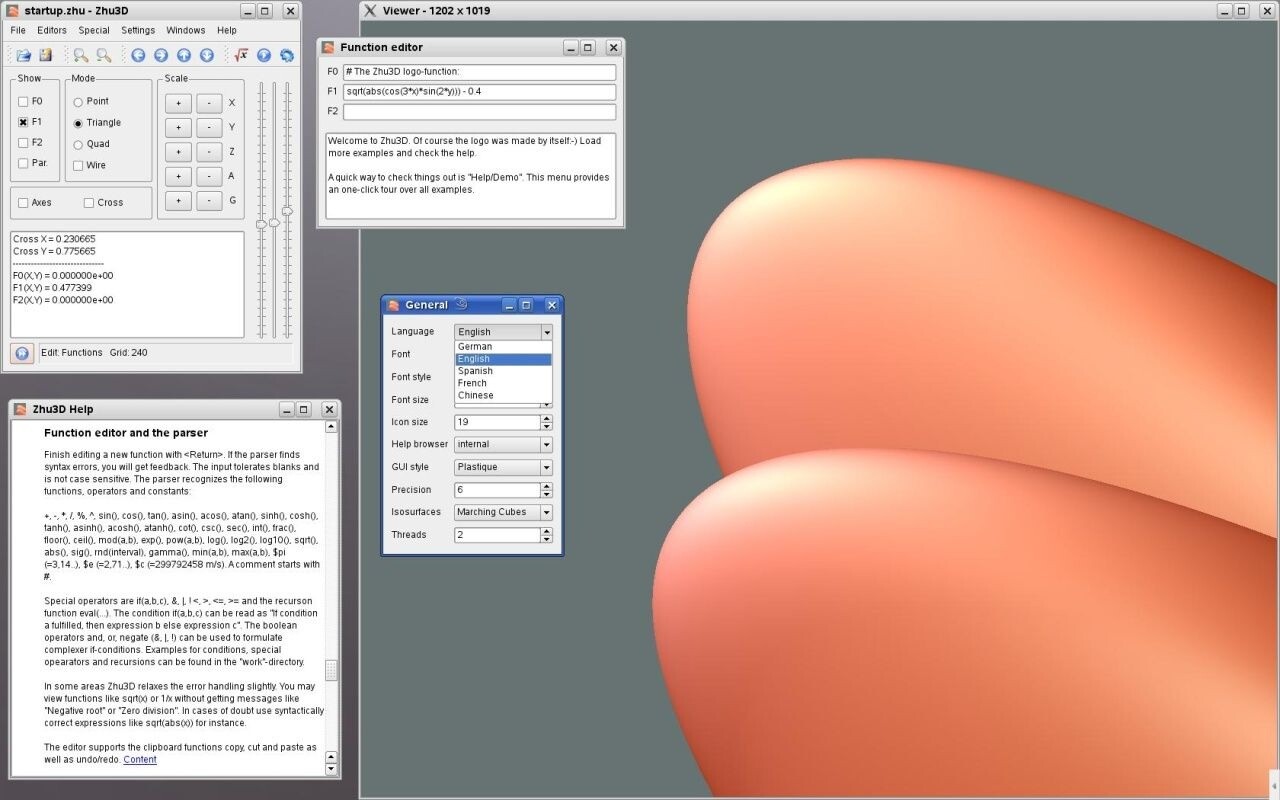Click the plus button for G scale
This screenshot has height=800, width=1280.
pos(178,201)
